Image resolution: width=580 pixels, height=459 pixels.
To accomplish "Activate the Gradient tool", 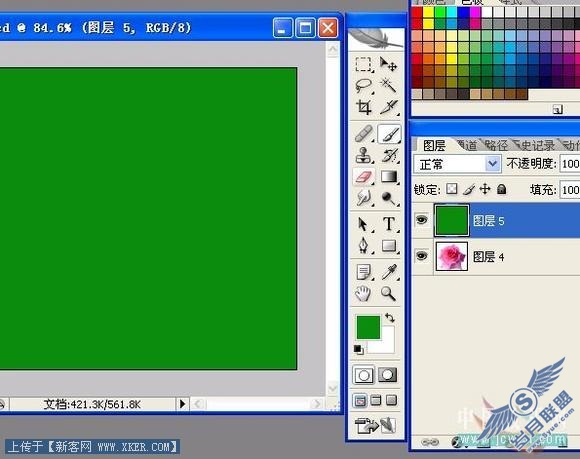I will [x=388, y=176].
